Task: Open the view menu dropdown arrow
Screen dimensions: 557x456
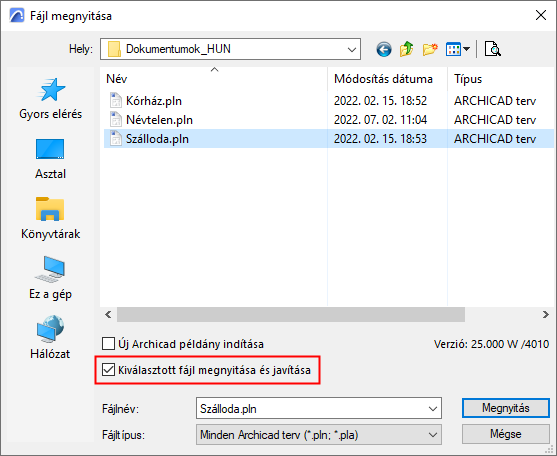Action: [466, 49]
